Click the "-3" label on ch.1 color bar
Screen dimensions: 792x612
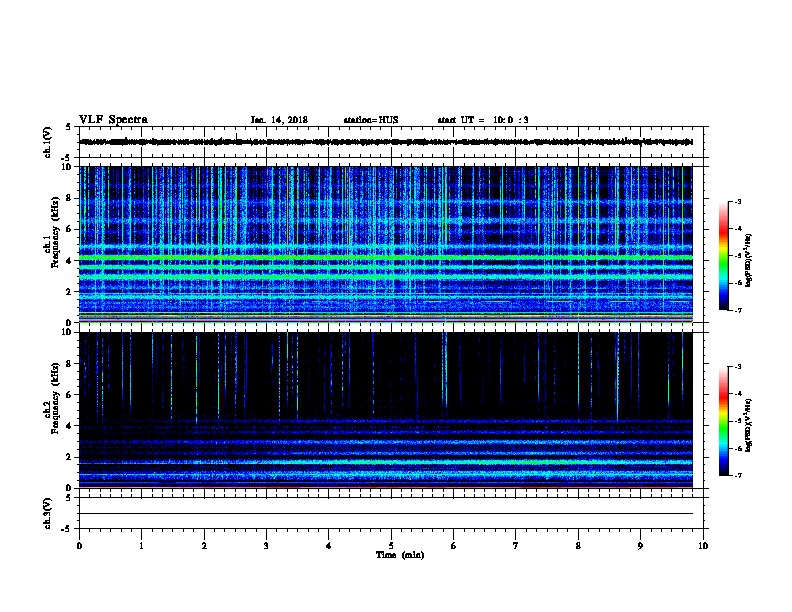pos(737,201)
